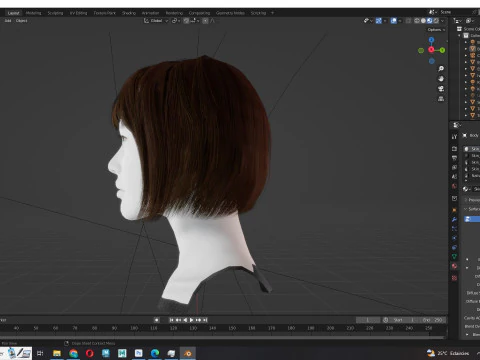Open proportional editing falloff menu
The image size is (480, 360).
pos(213,21)
